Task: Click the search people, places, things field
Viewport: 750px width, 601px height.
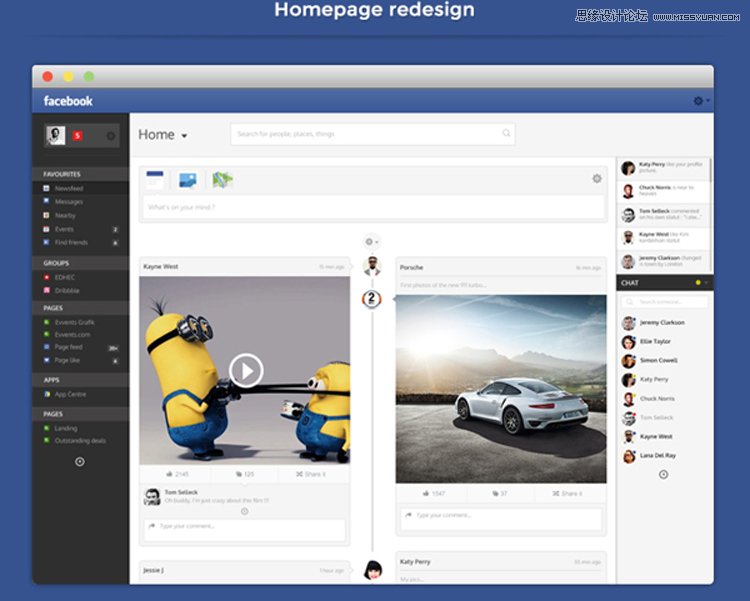Action: point(373,134)
